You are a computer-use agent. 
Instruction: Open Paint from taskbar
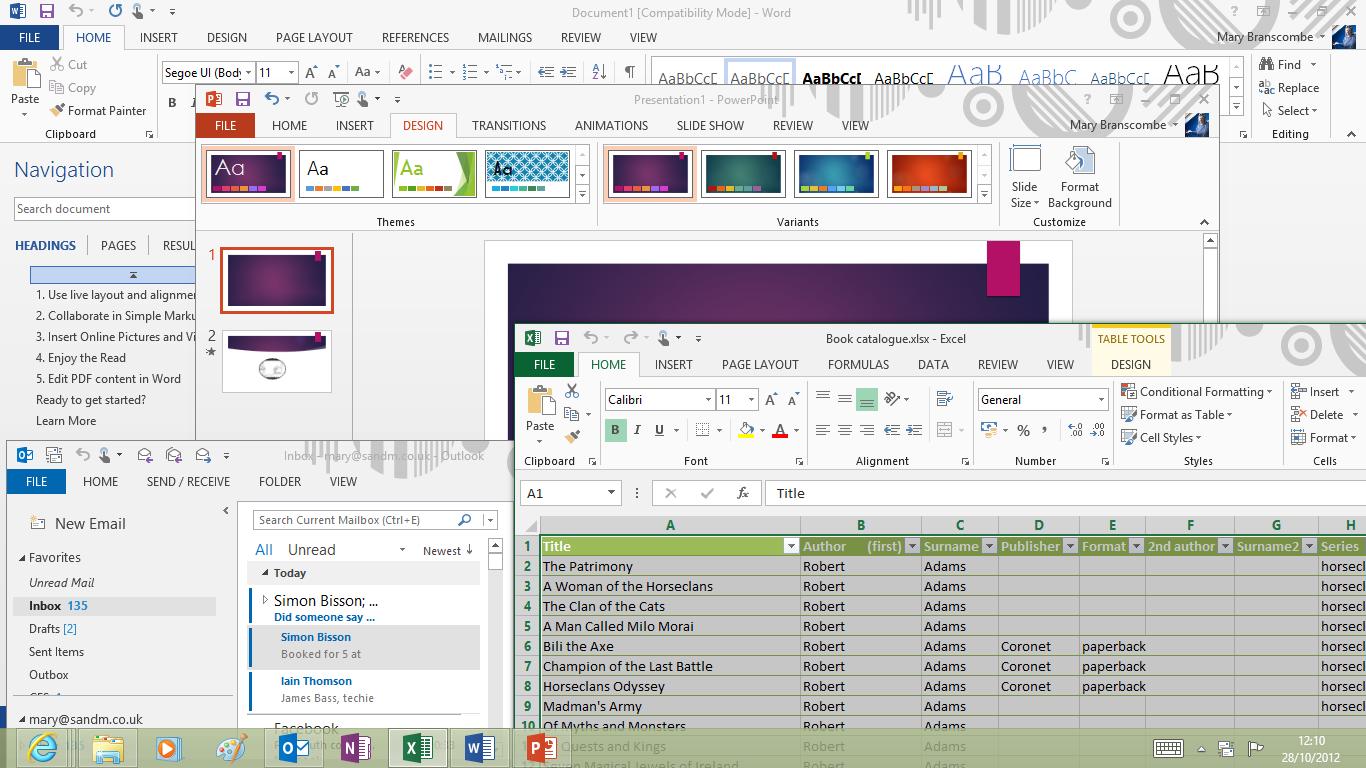pyautogui.click(x=230, y=747)
